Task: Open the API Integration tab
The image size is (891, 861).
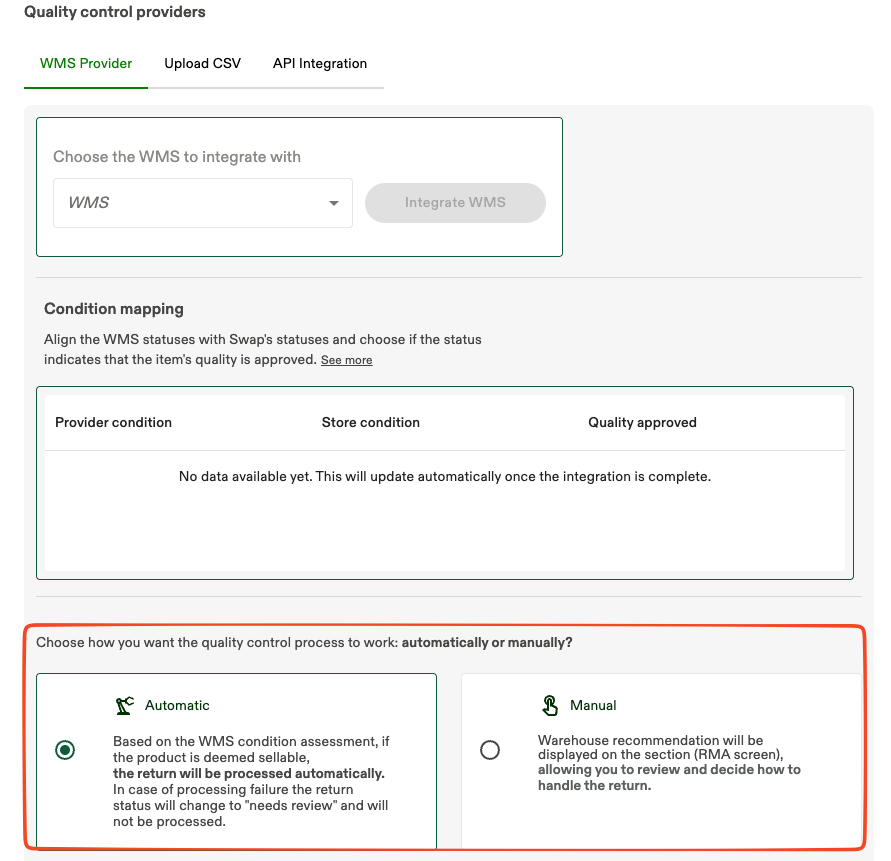Action: [320, 63]
